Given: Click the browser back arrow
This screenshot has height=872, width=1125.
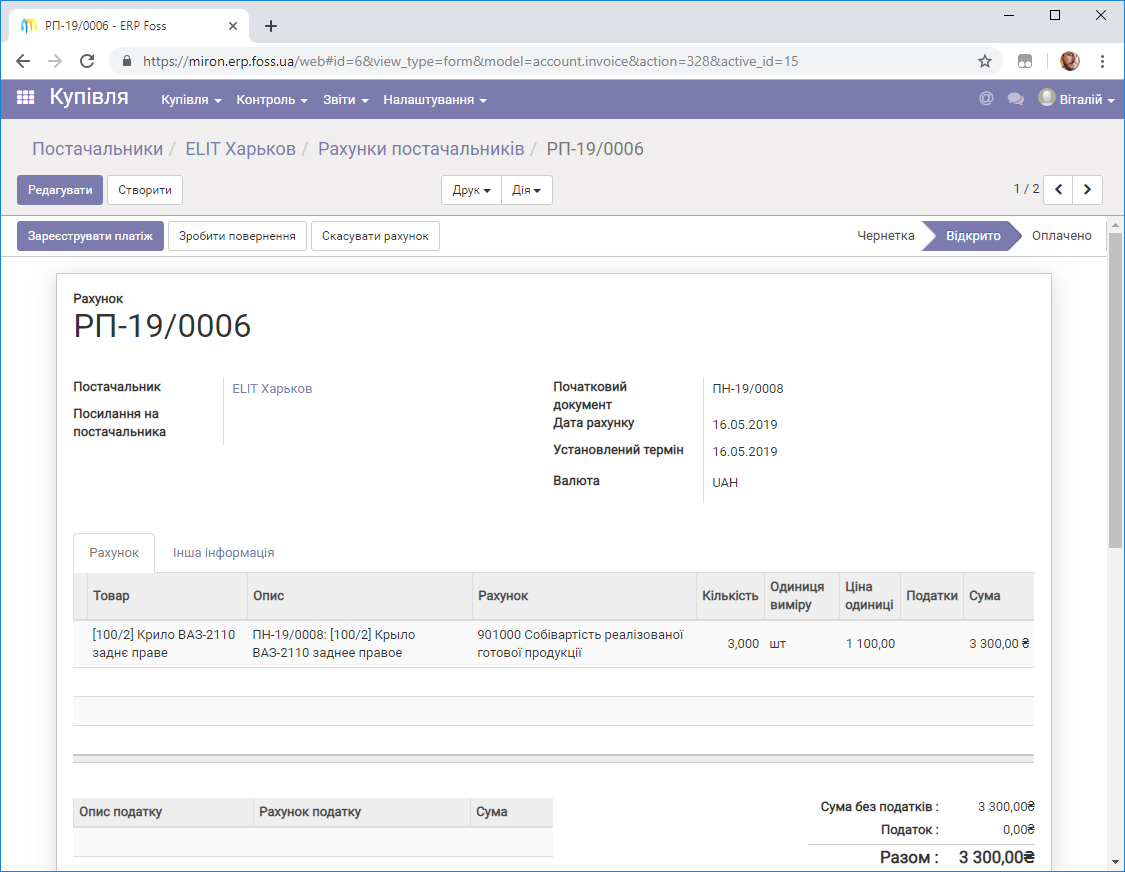Looking at the screenshot, I should (x=23, y=61).
